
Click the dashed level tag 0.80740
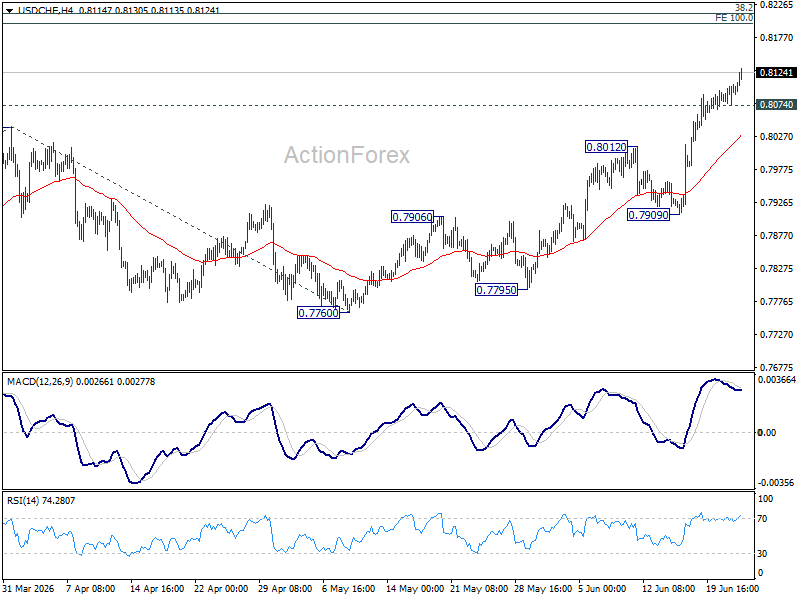tap(776, 105)
